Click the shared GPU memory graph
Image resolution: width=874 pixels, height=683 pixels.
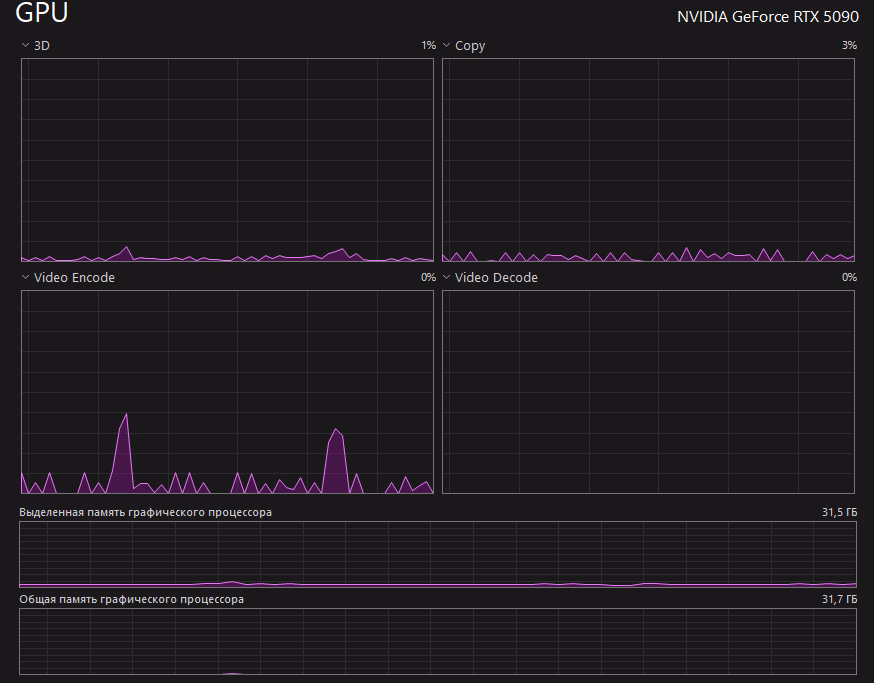tap(437, 642)
